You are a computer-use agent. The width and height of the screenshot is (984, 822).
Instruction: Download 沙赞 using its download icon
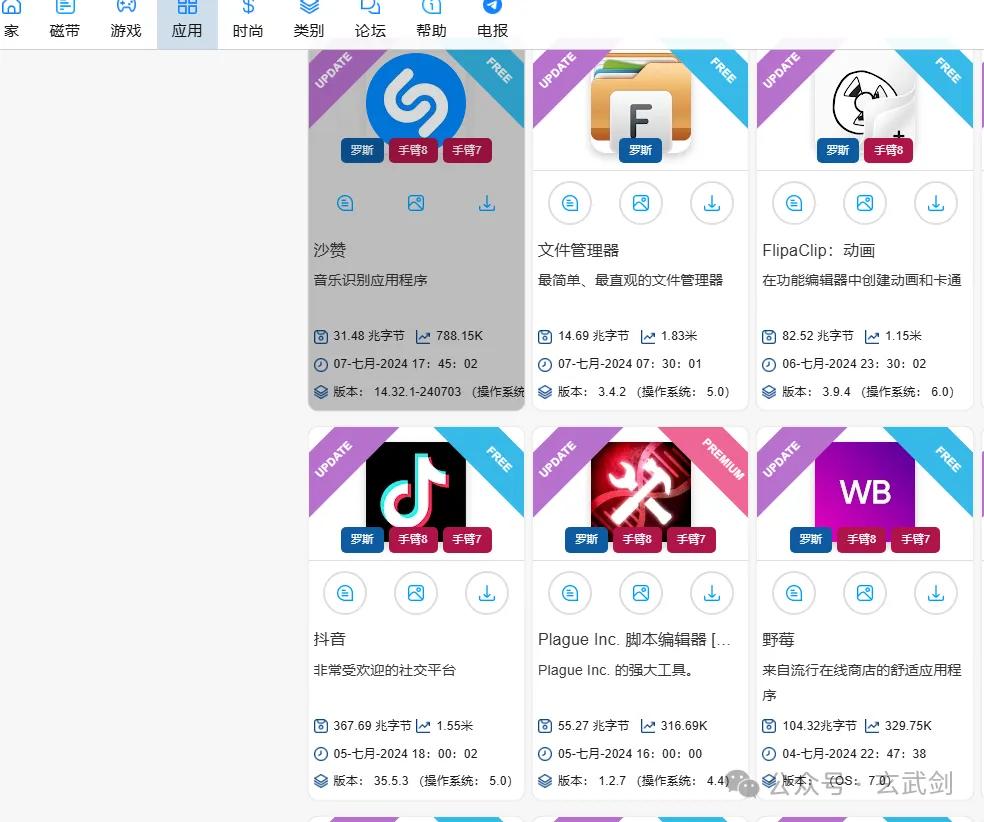[487, 203]
